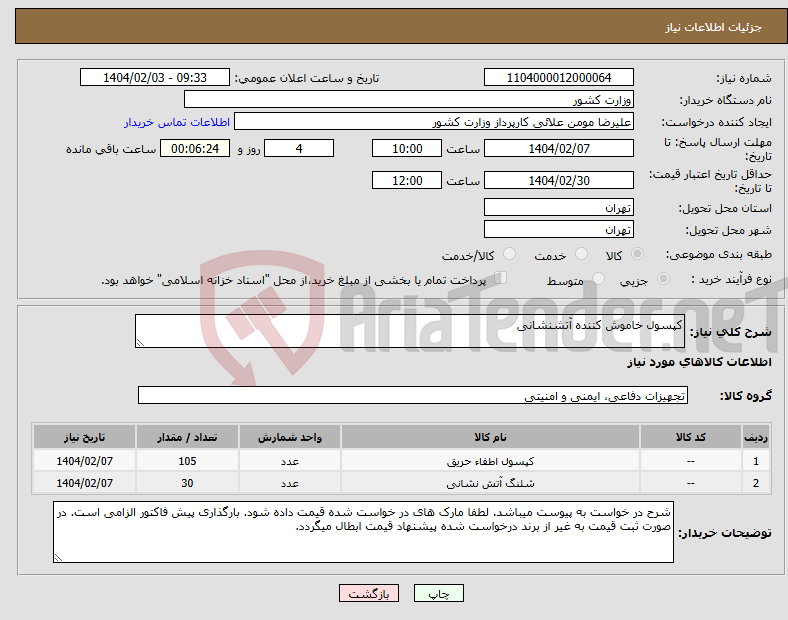Click the delivery city field تهران
Screen dimensions: 788x620
click(x=558, y=229)
